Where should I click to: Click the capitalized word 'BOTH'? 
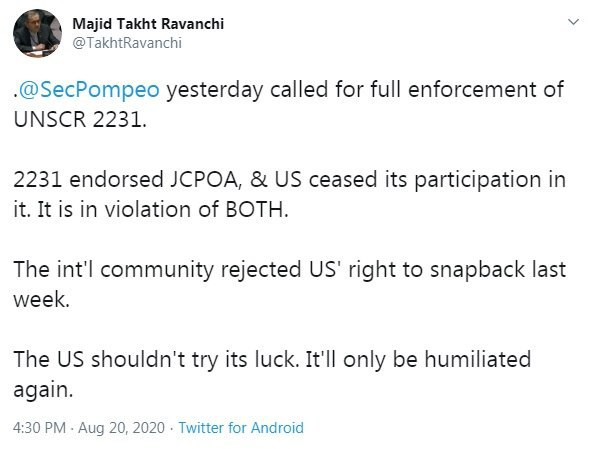[257, 209]
